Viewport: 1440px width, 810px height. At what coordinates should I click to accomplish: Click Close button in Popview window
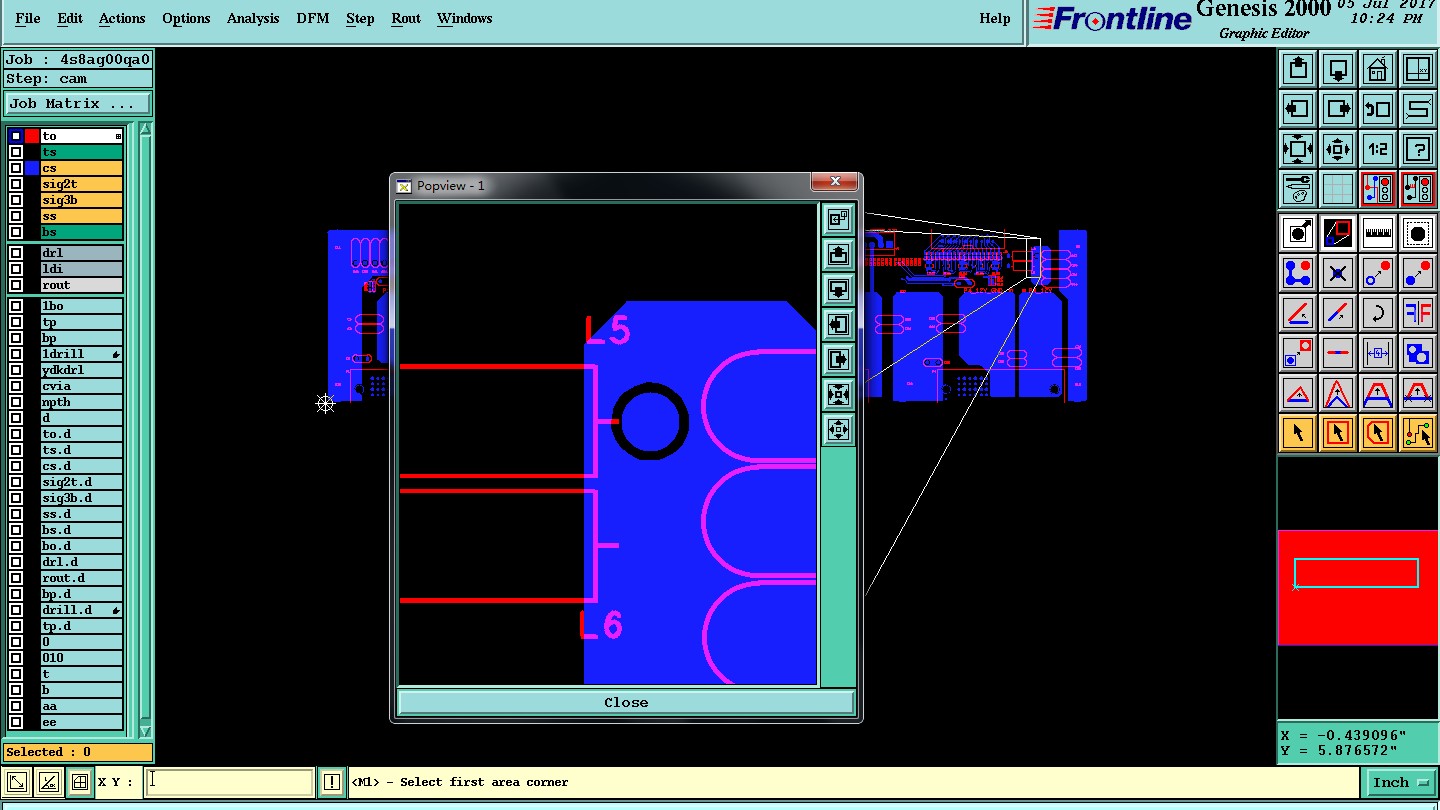[626, 702]
